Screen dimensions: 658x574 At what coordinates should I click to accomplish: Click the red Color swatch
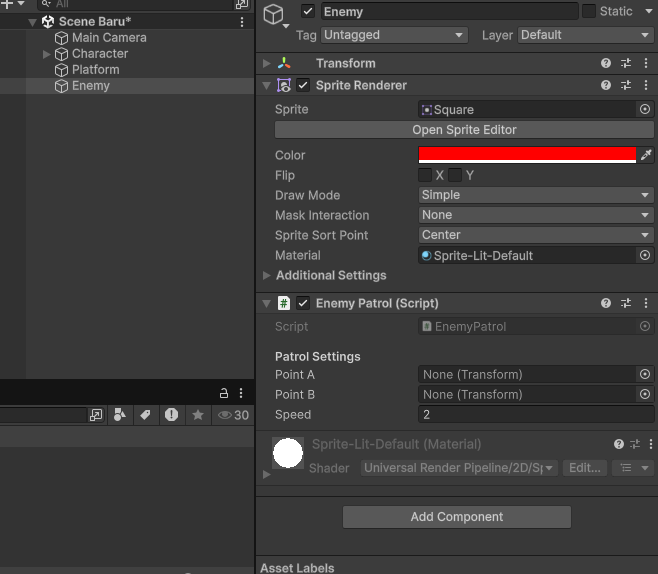click(527, 155)
